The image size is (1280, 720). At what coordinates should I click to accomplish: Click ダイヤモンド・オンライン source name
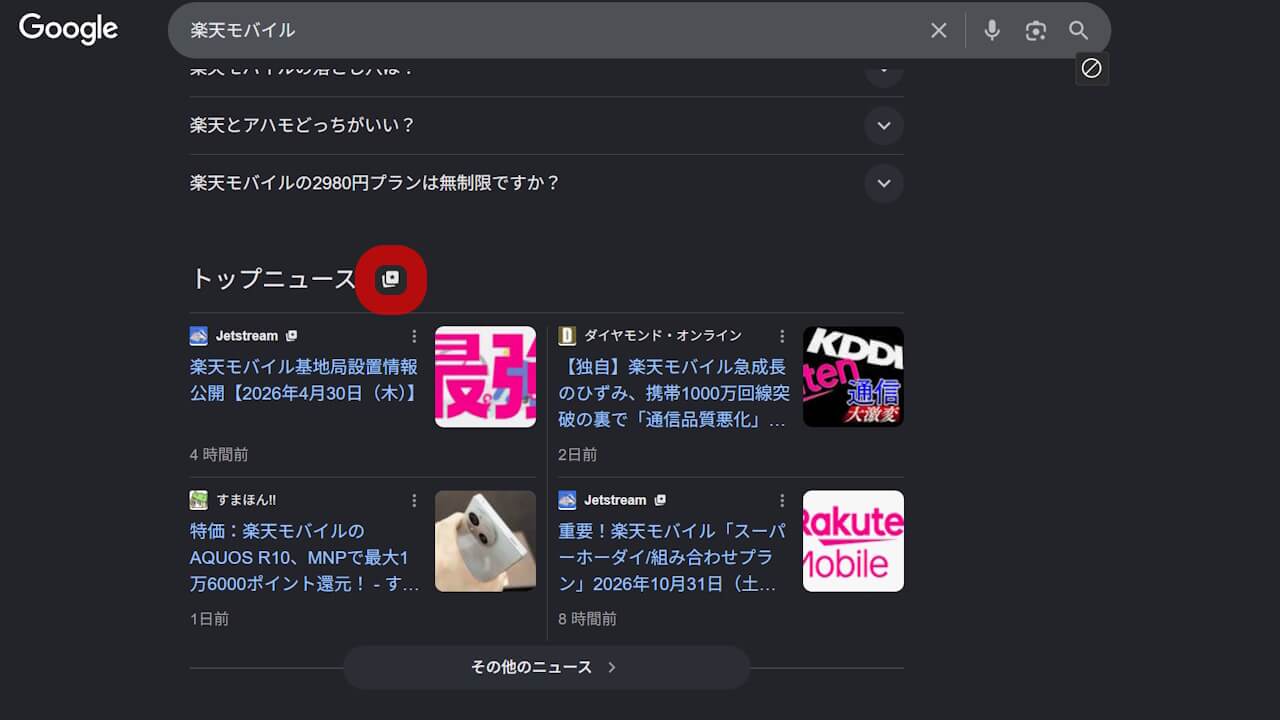[664, 336]
